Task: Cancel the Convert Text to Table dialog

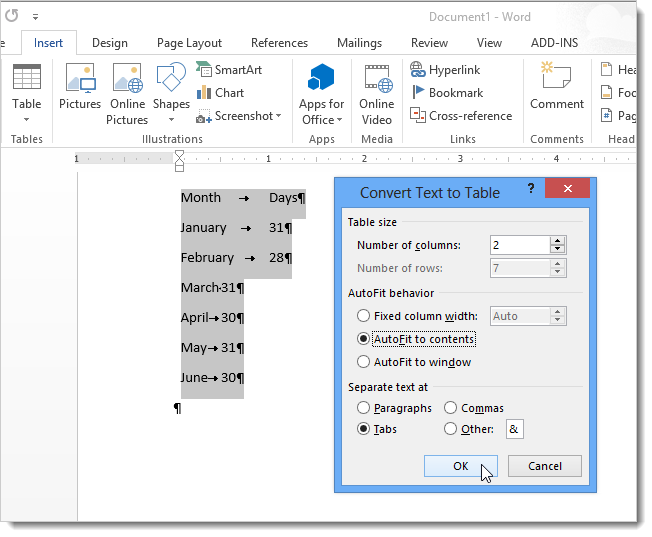Action: tap(544, 466)
